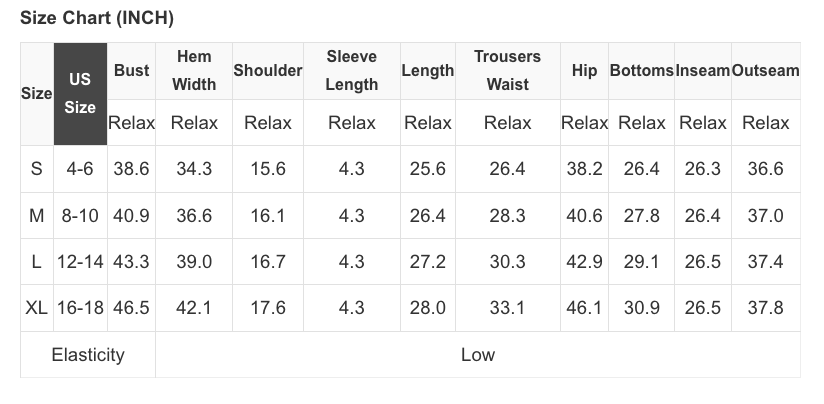Select the Trousers Waist column header
This screenshot has height=404, width=824.
click(507, 71)
